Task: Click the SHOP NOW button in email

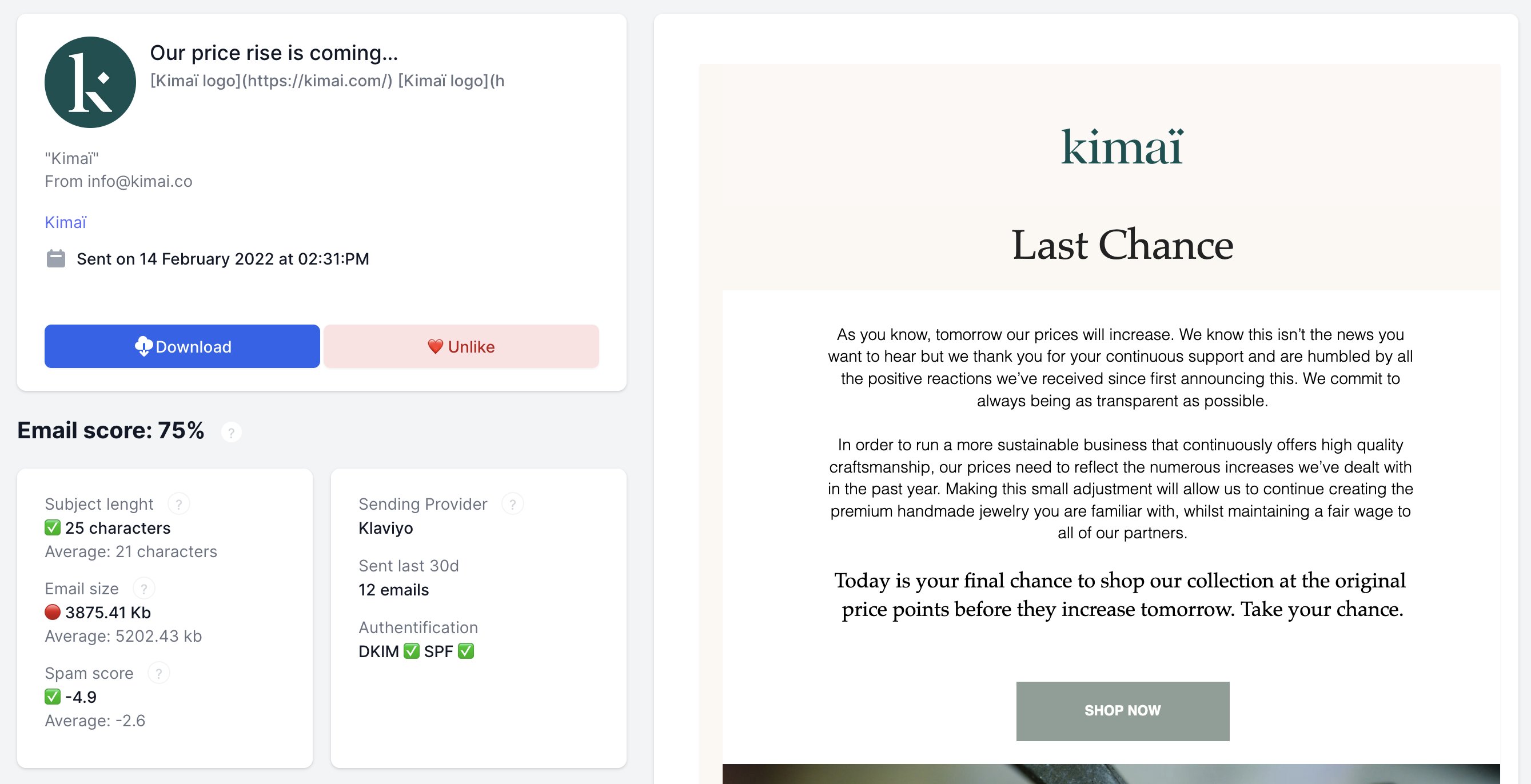Action: 1122,710
